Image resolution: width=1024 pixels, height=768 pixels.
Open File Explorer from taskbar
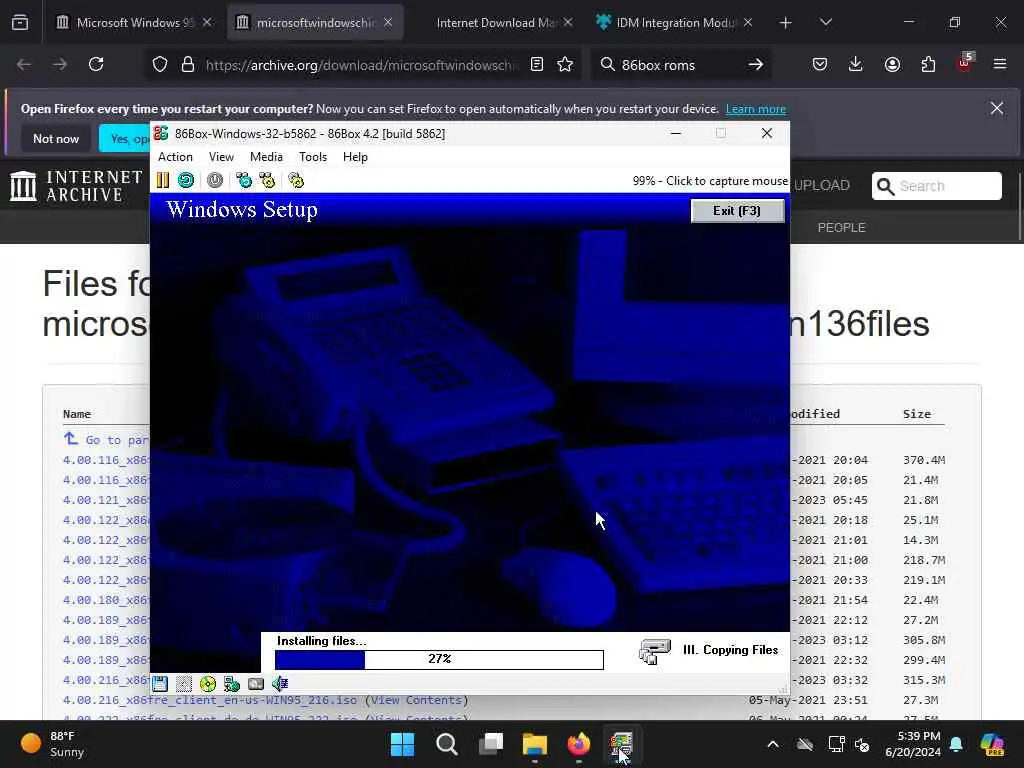[x=534, y=744]
